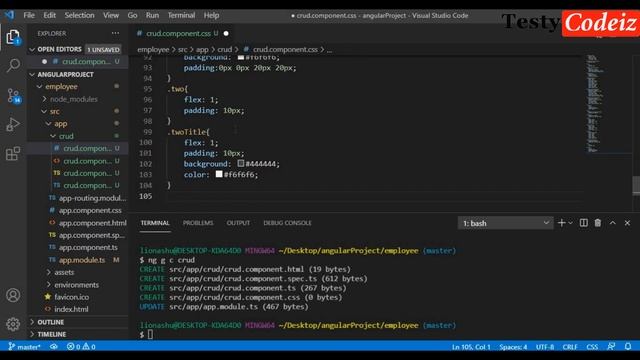Open the Manage gear icon
This screenshot has height=360, width=640.
(13, 324)
